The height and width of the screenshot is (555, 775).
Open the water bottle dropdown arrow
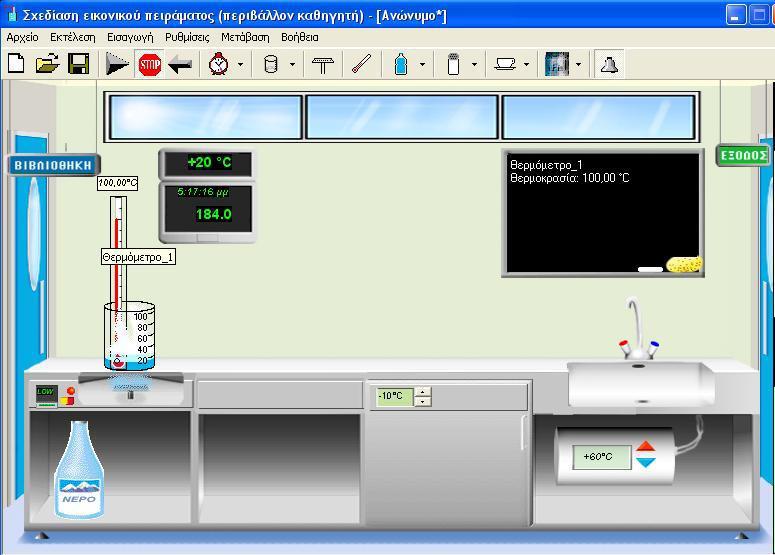click(x=422, y=64)
